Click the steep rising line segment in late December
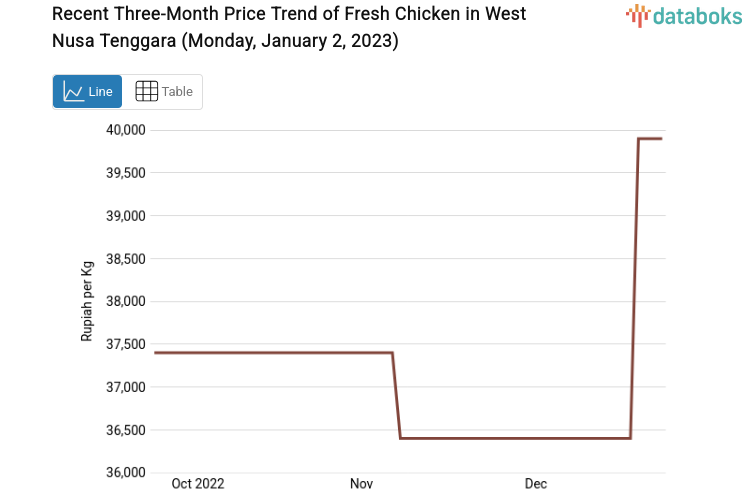 pos(634,290)
